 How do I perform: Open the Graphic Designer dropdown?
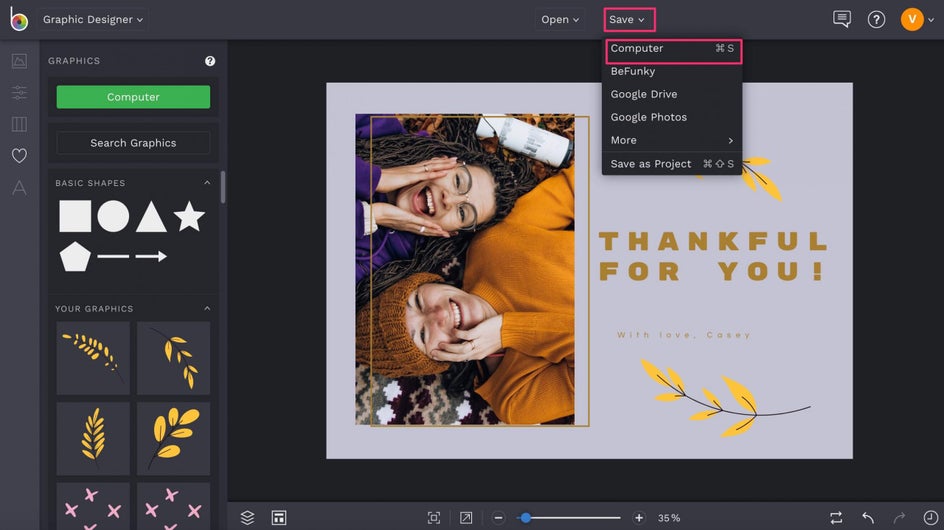coord(94,19)
